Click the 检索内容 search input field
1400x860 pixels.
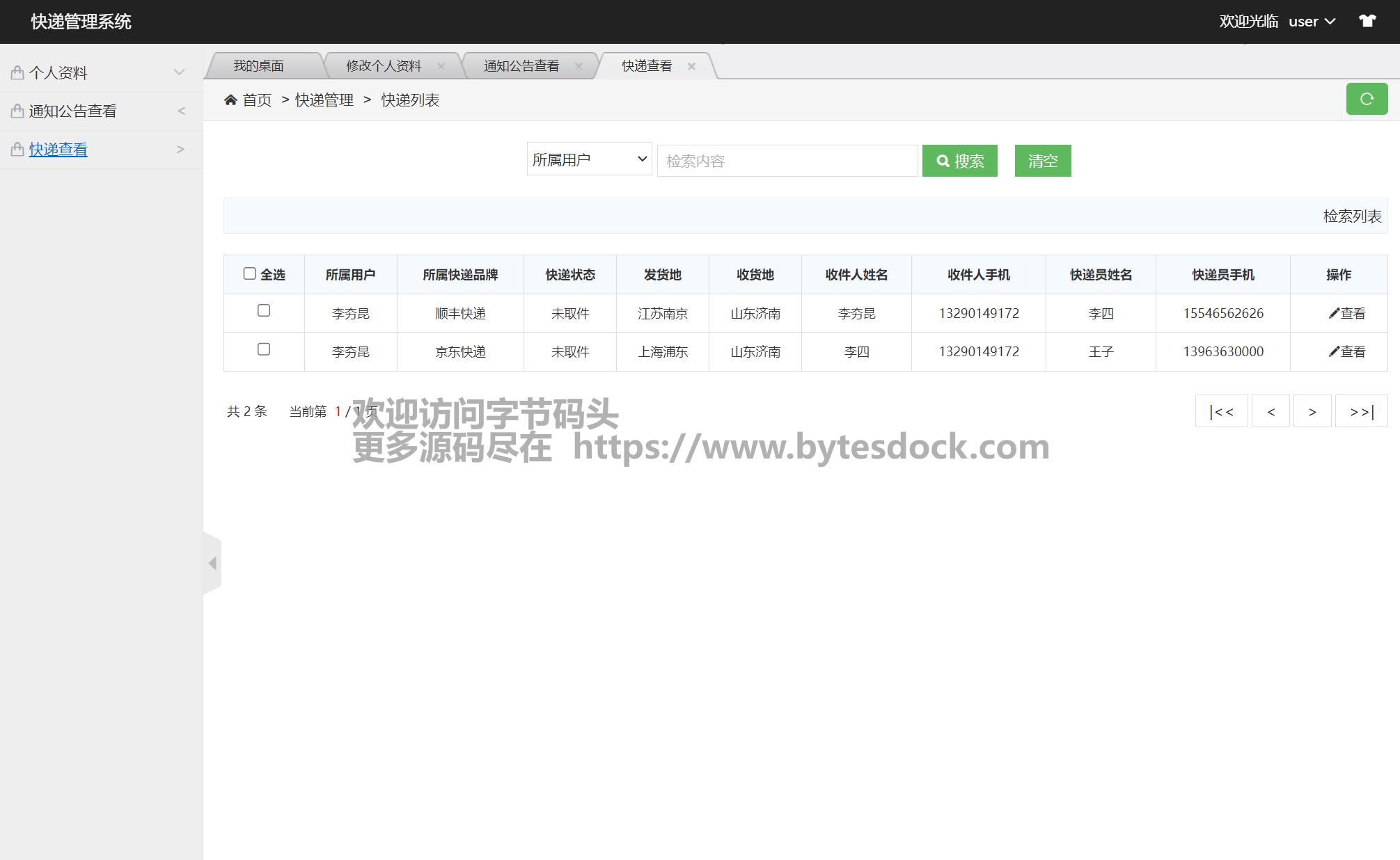click(787, 161)
